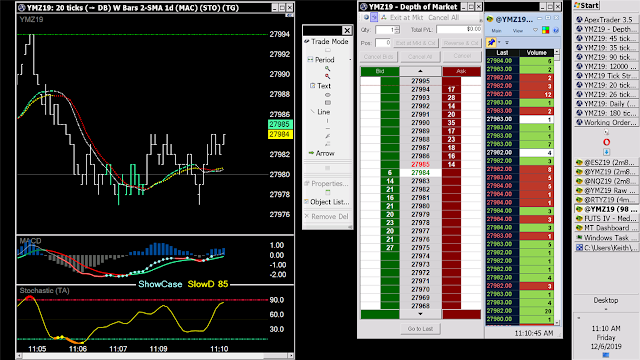The image size is (640, 360).
Task: Click the ask size 35 at price 27990
Action: pyautogui.click(x=451, y=123)
